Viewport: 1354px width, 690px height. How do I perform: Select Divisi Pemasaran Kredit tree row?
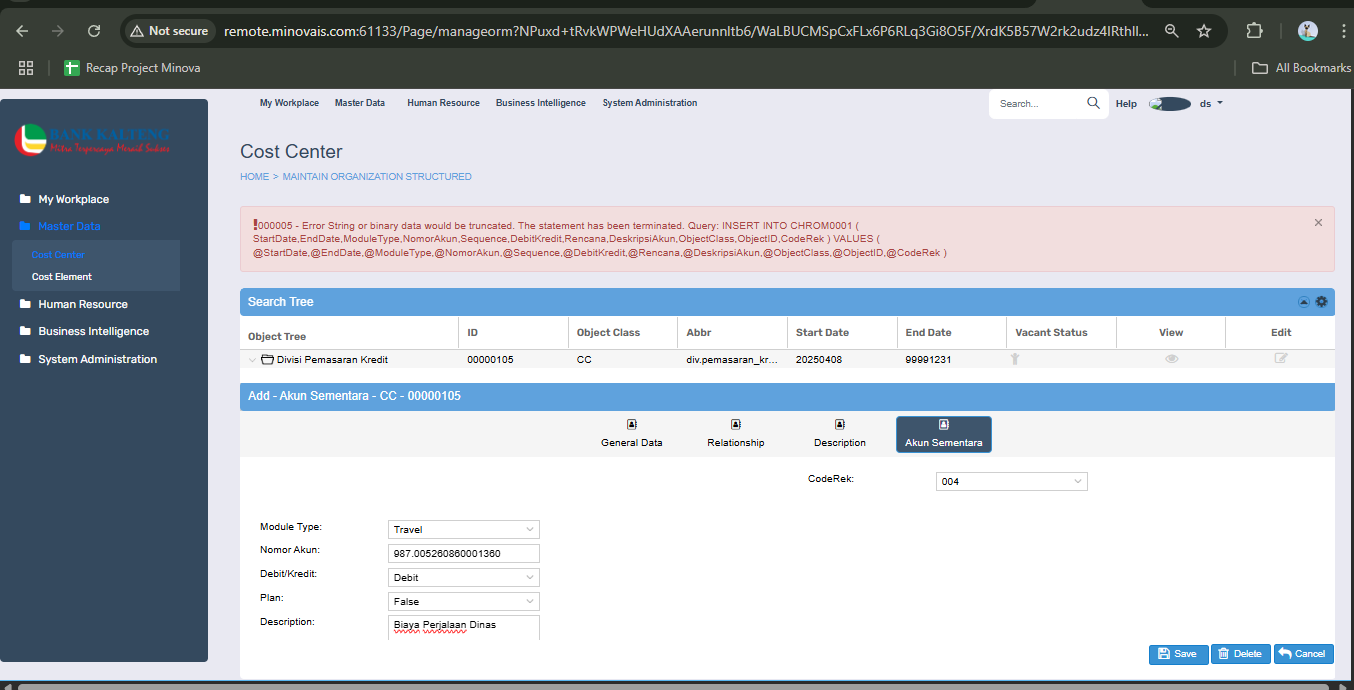point(332,359)
